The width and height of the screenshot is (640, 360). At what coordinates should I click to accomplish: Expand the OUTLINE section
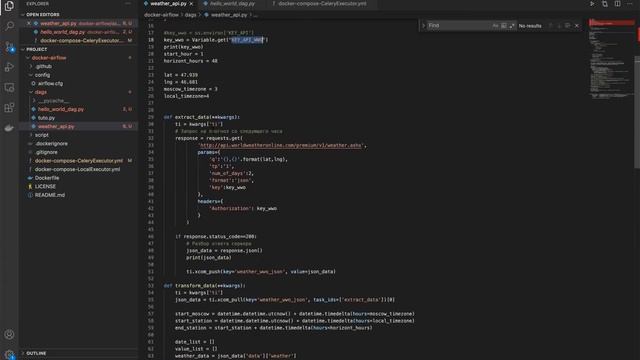(x=23, y=353)
